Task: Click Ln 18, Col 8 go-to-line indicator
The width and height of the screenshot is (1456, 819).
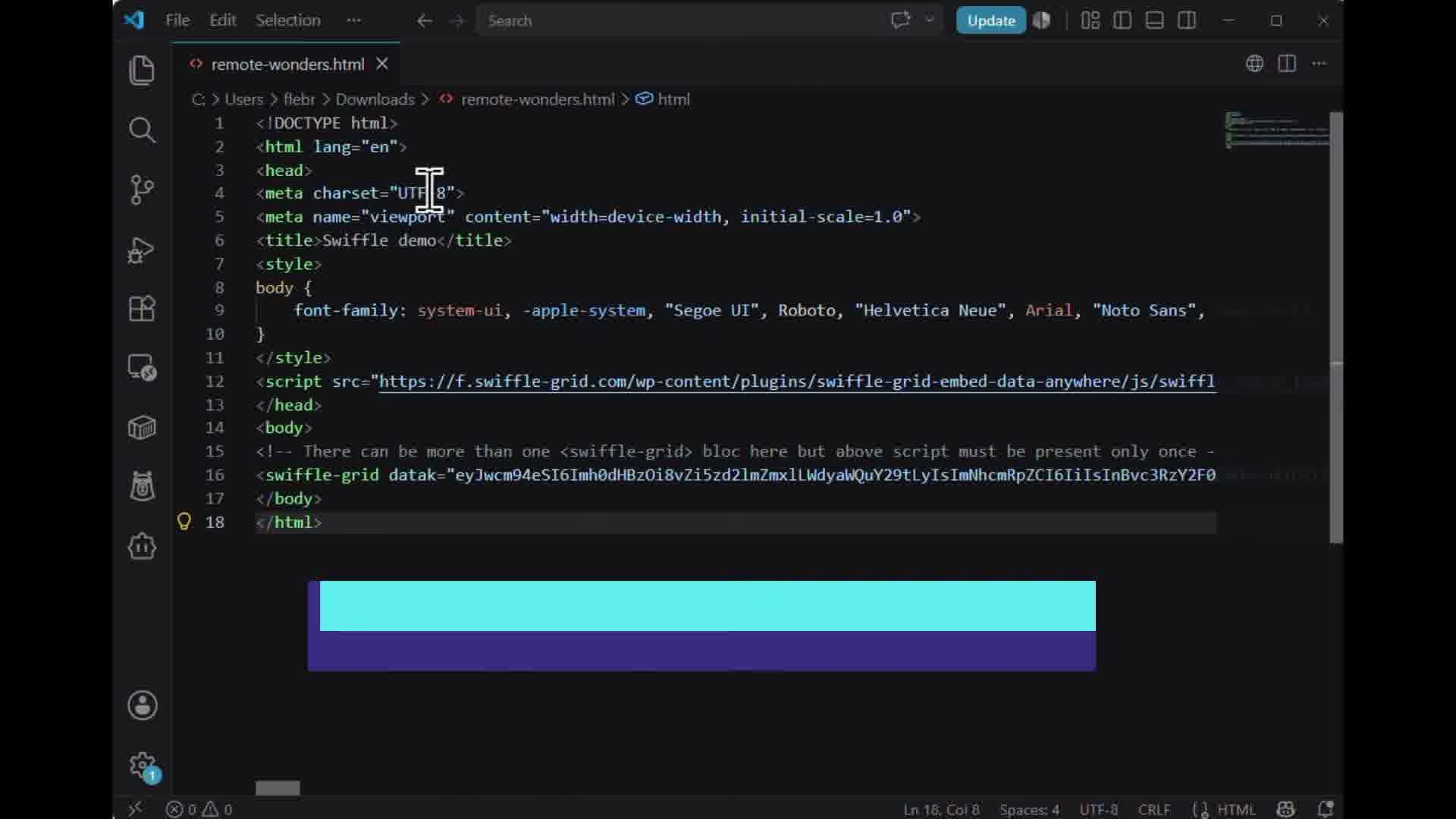Action: [x=941, y=810]
